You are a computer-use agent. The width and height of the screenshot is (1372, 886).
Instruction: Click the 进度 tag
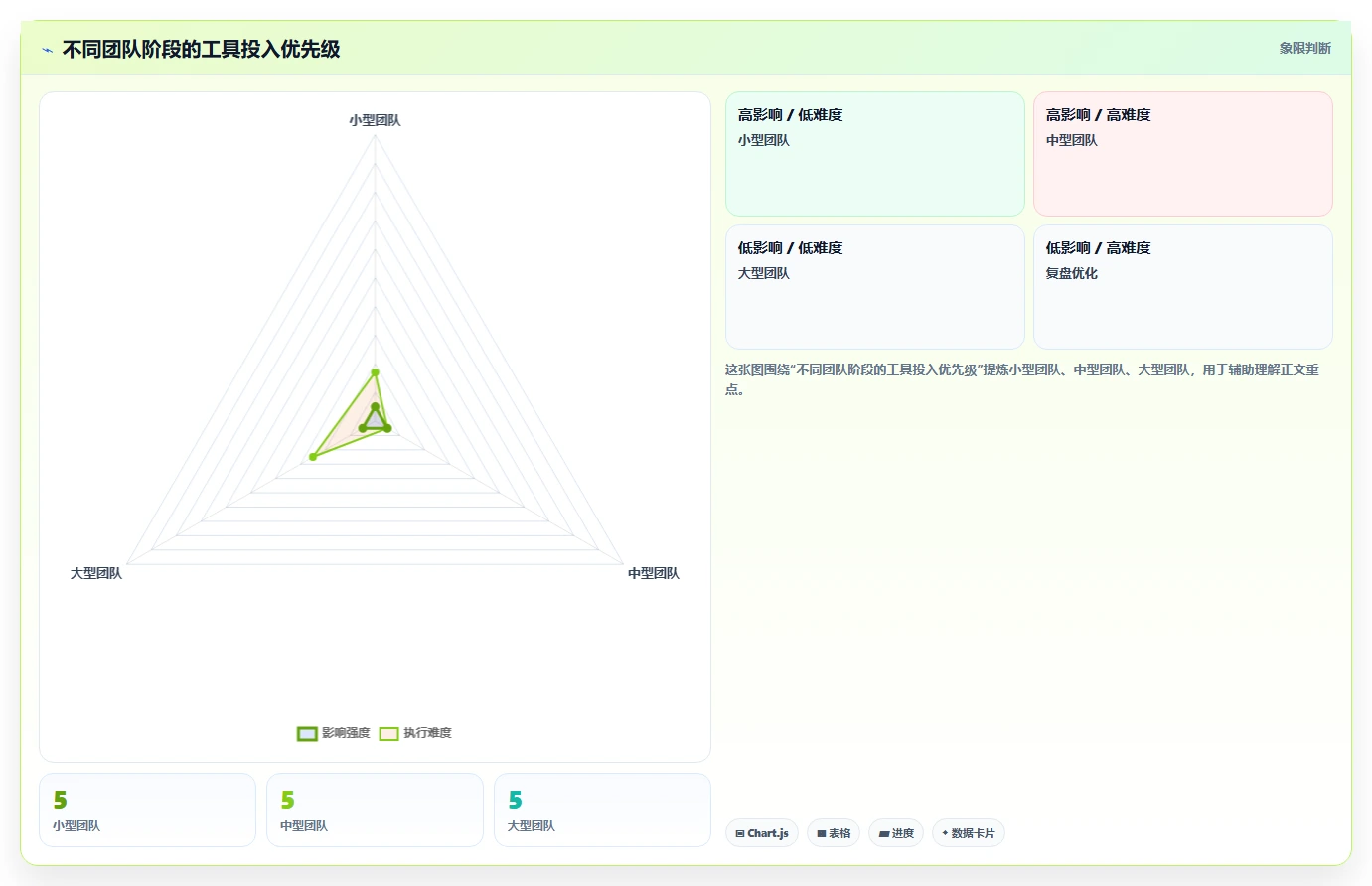(x=896, y=833)
